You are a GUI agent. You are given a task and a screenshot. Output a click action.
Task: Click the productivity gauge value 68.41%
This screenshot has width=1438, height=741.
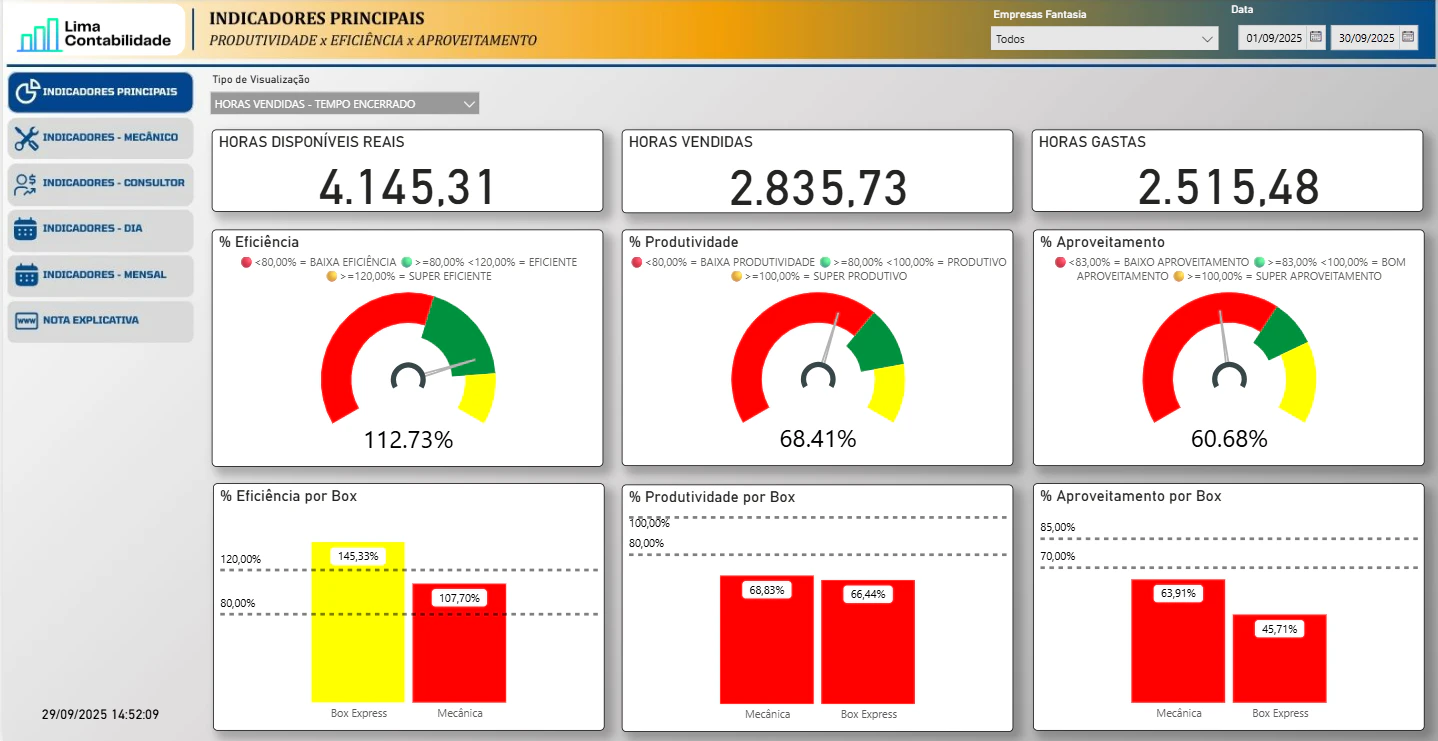(818, 439)
